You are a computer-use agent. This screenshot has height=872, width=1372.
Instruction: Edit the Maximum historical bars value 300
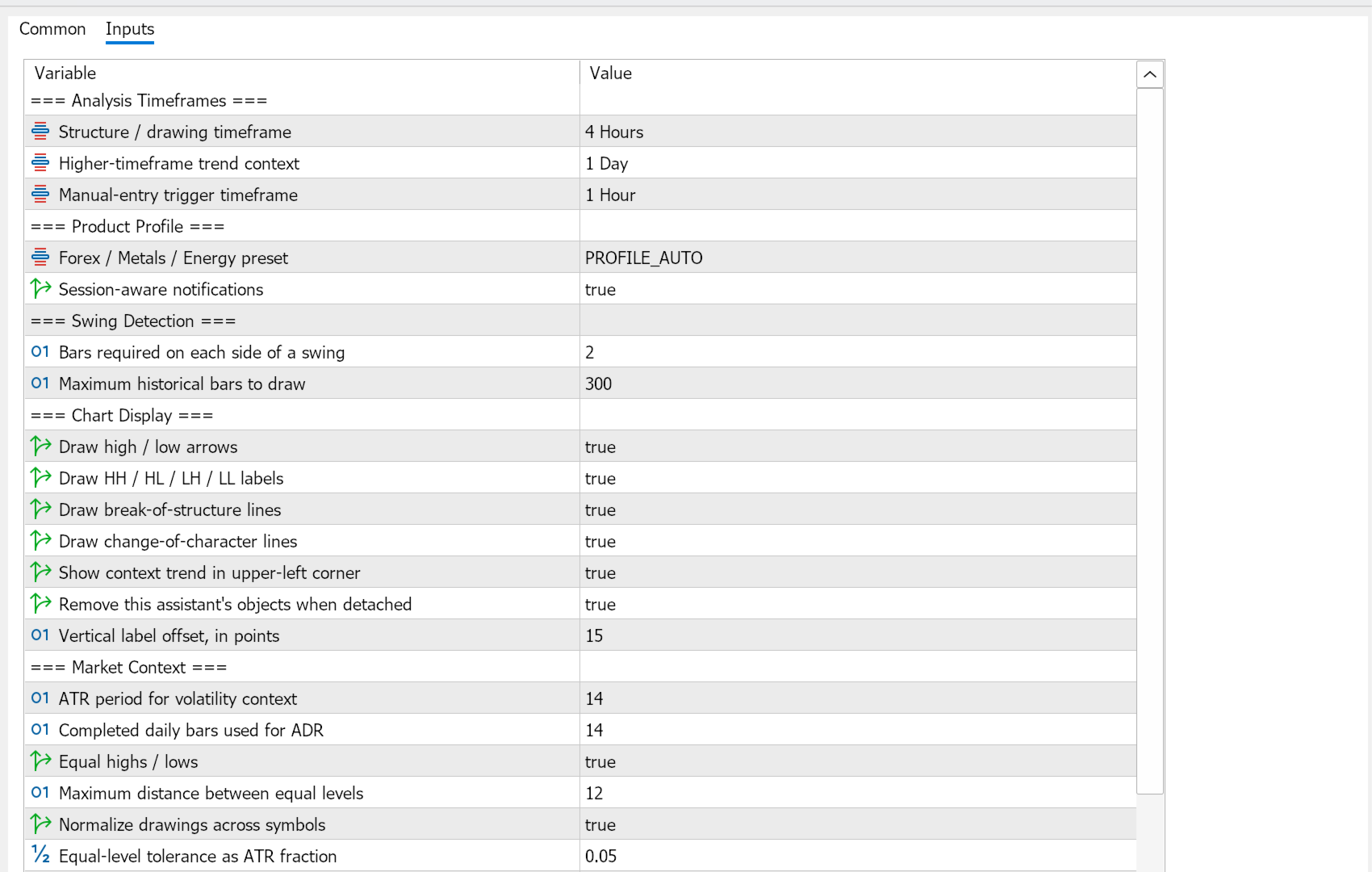coord(857,384)
